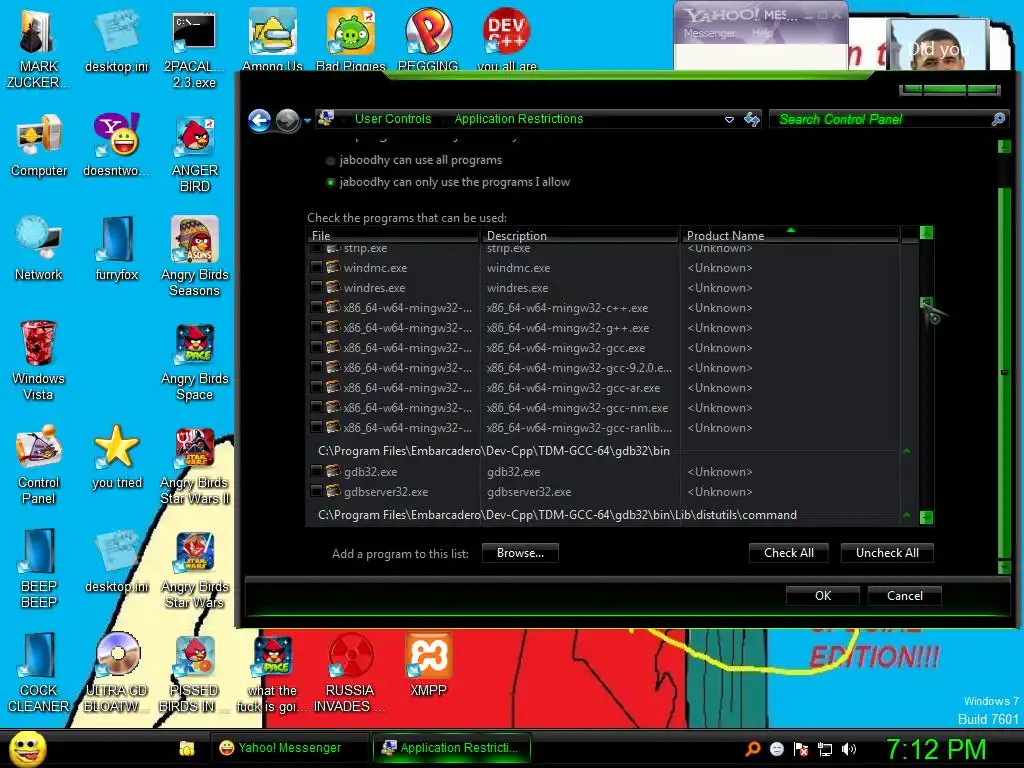Viewport: 1024px width, 768px height.
Task: Open the you tried star icon
Action: (117, 456)
